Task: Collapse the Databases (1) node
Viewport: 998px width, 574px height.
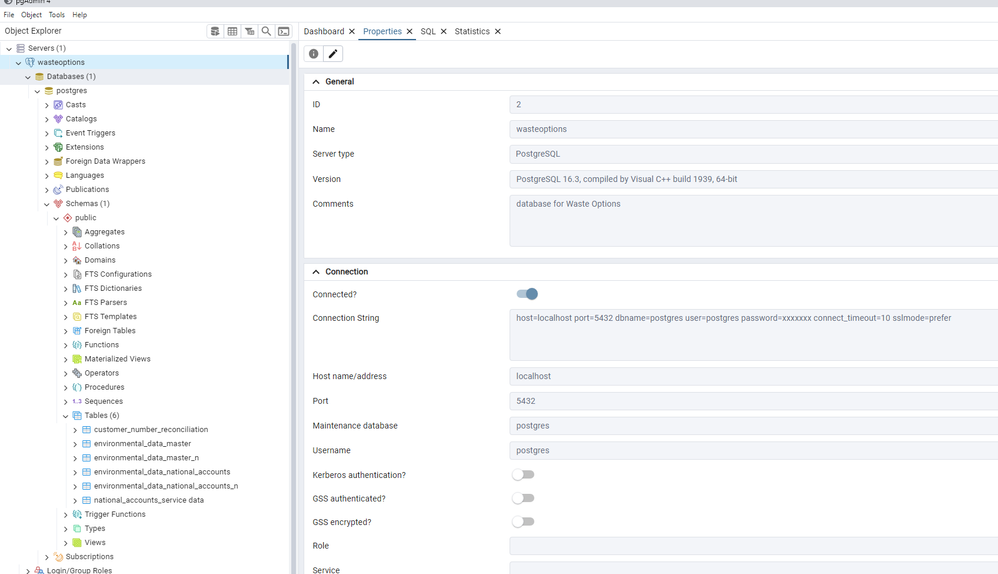Action: click(28, 76)
